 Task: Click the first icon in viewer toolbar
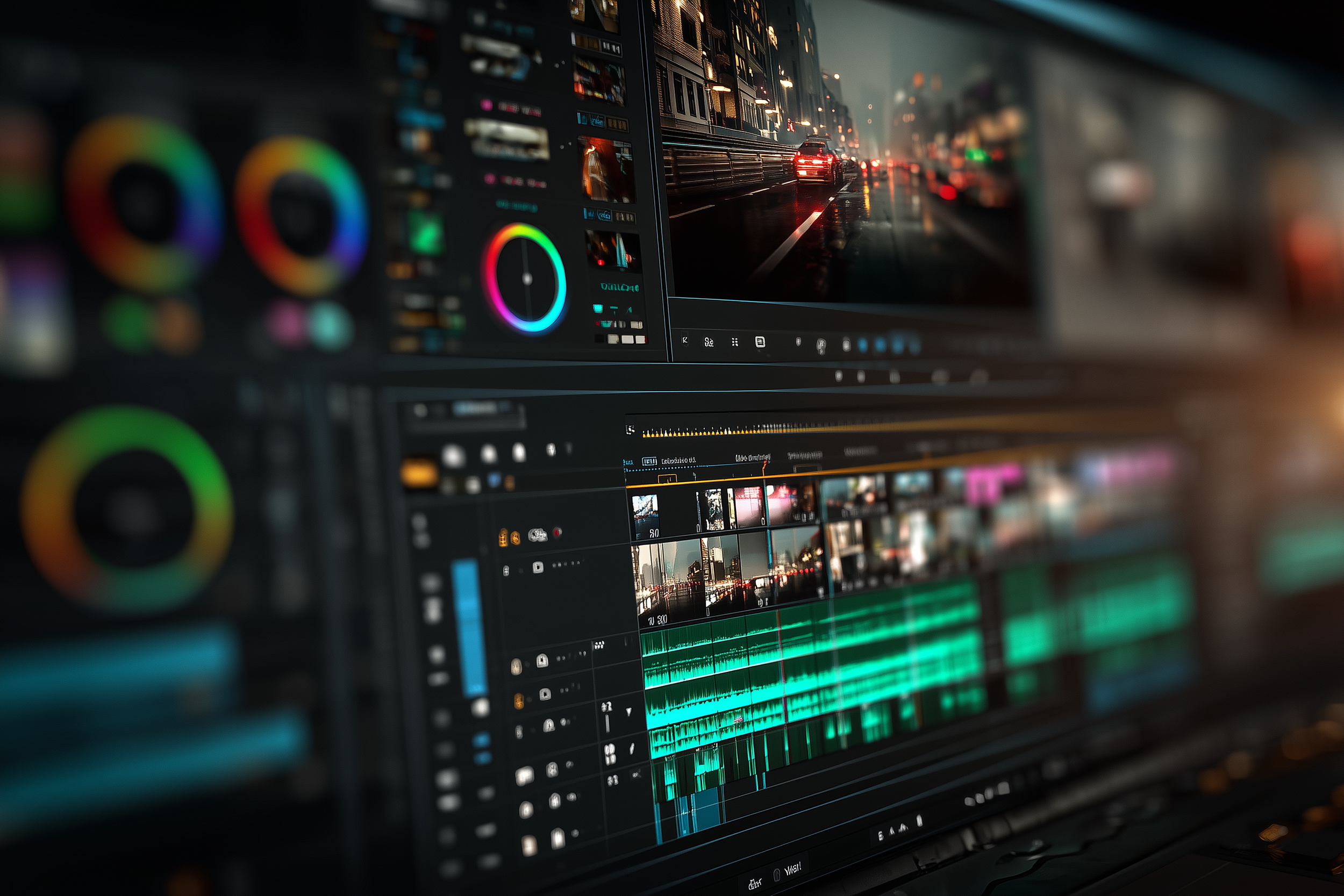(x=685, y=341)
